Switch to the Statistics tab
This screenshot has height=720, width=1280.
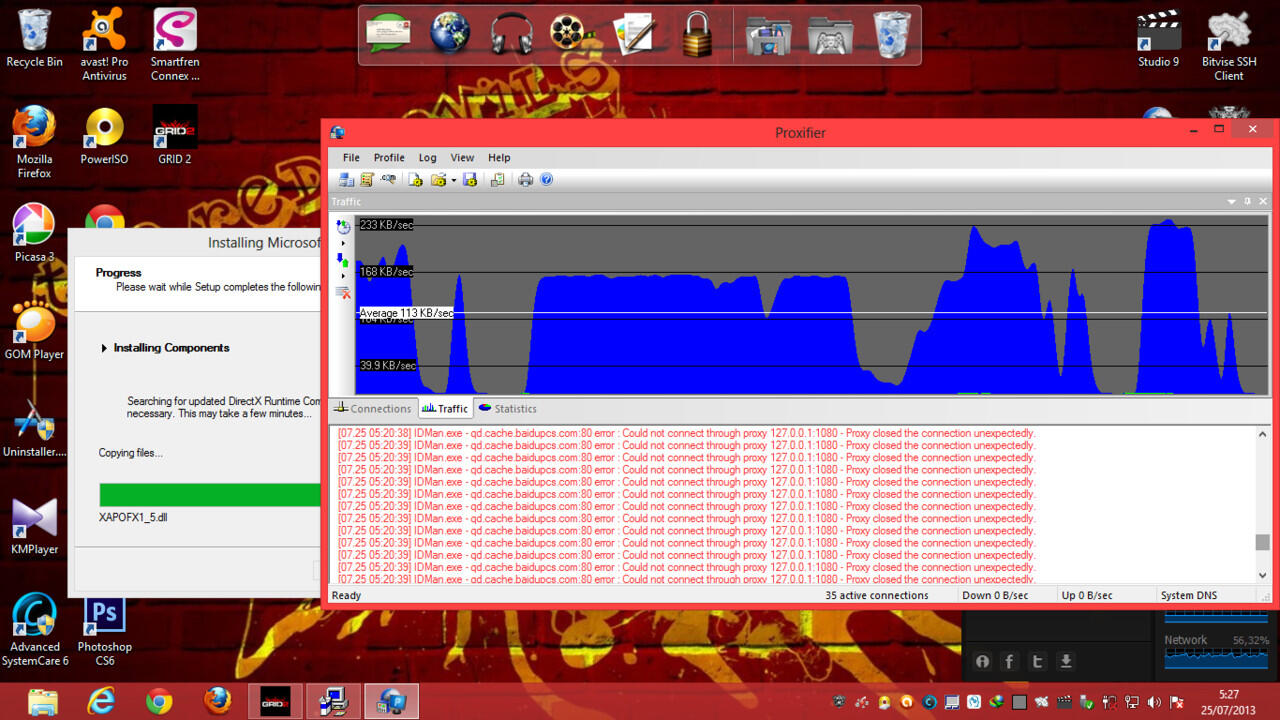[x=508, y=409]
